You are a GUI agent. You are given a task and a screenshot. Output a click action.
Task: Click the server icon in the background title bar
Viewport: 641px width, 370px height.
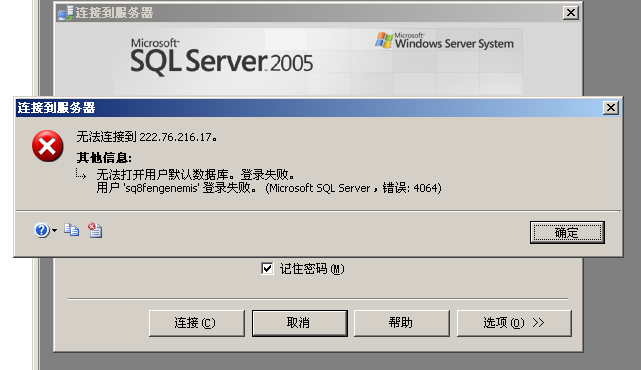[x=65, y=13]
